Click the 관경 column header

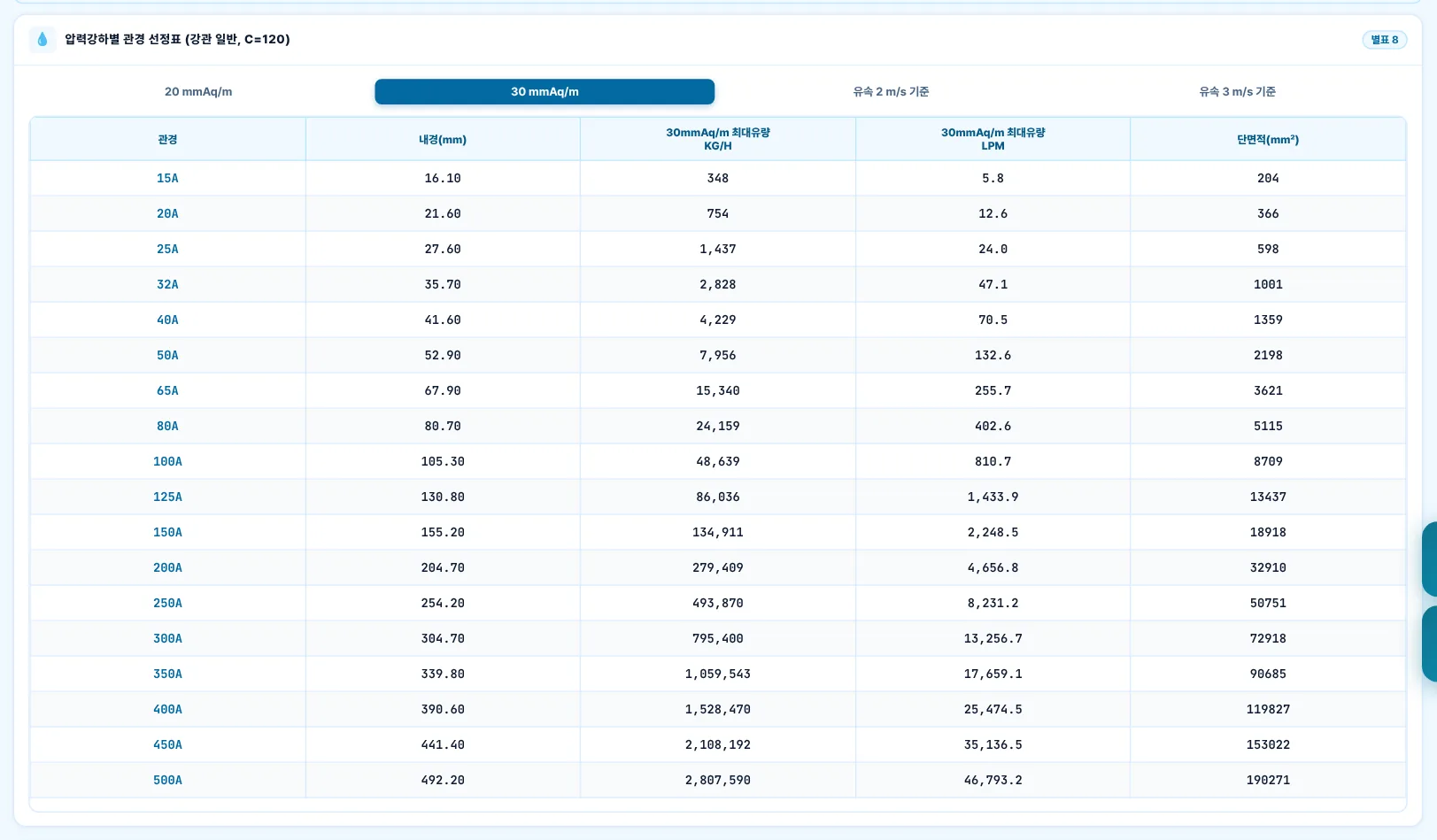167,140
